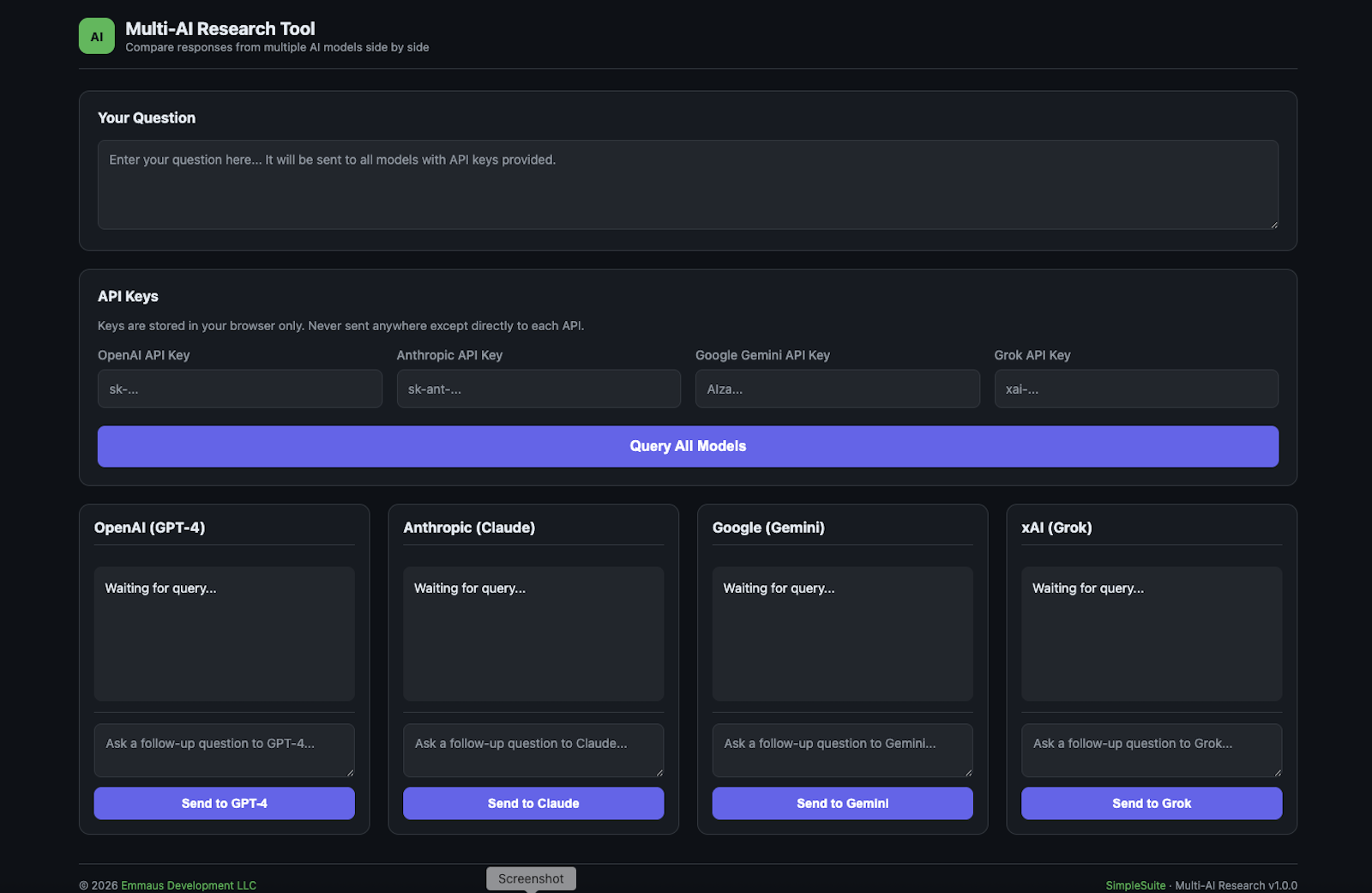The image size is (1372, 893).
Task: Click the Gemini follow-up question field
Action: [841, 750]
